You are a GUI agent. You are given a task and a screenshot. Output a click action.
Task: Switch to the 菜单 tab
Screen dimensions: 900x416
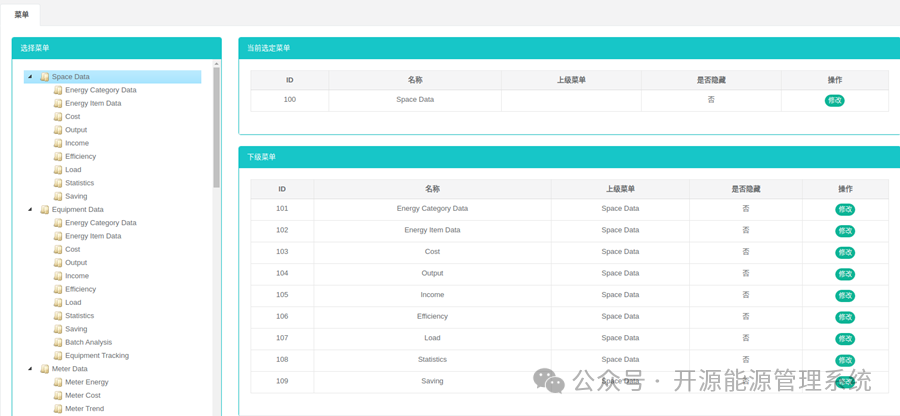coord(22,15)
